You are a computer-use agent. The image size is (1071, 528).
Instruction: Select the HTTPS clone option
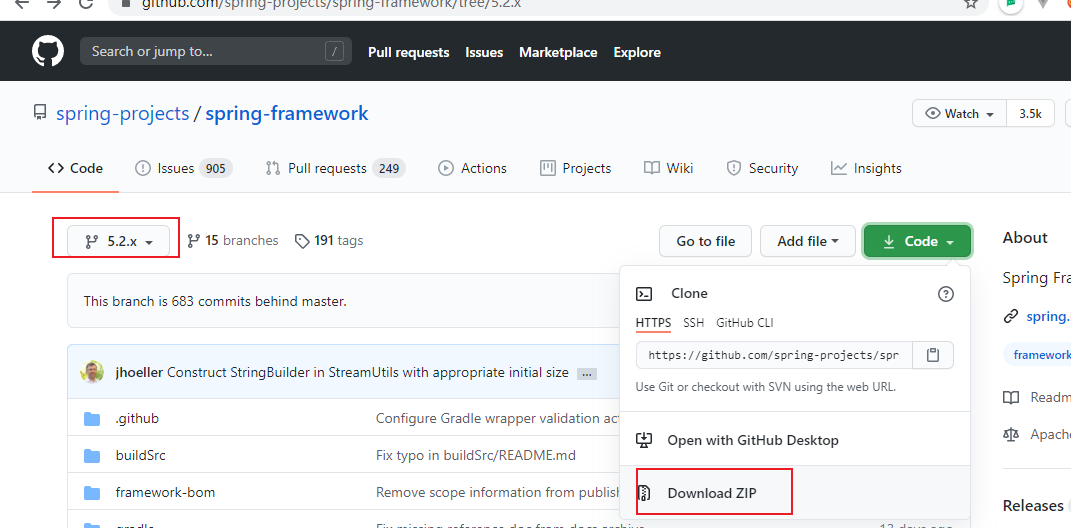click(x=654, y=323)
